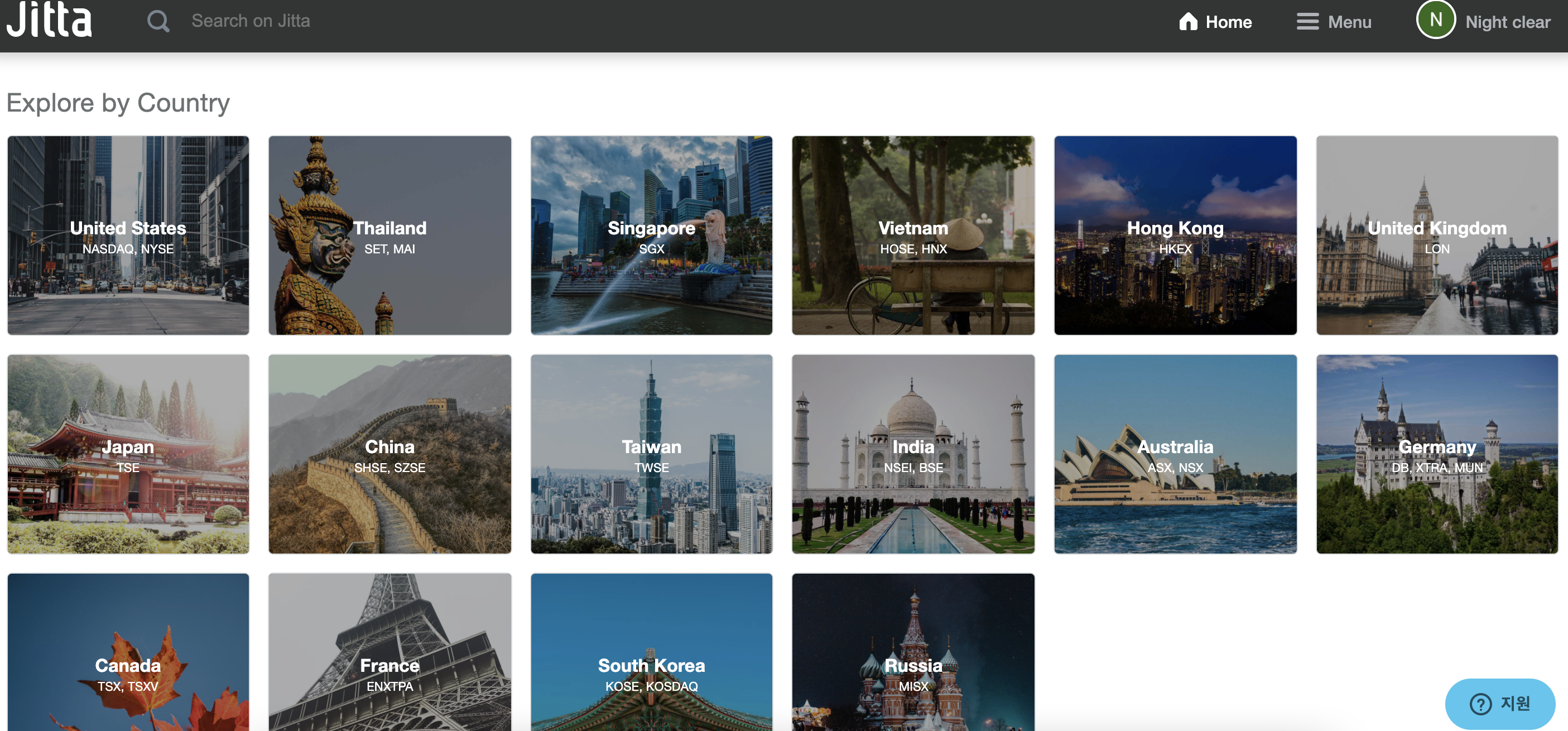Go to Home navigation link
This screenshot has width=1568, height=731.
tap(1228, 22)
